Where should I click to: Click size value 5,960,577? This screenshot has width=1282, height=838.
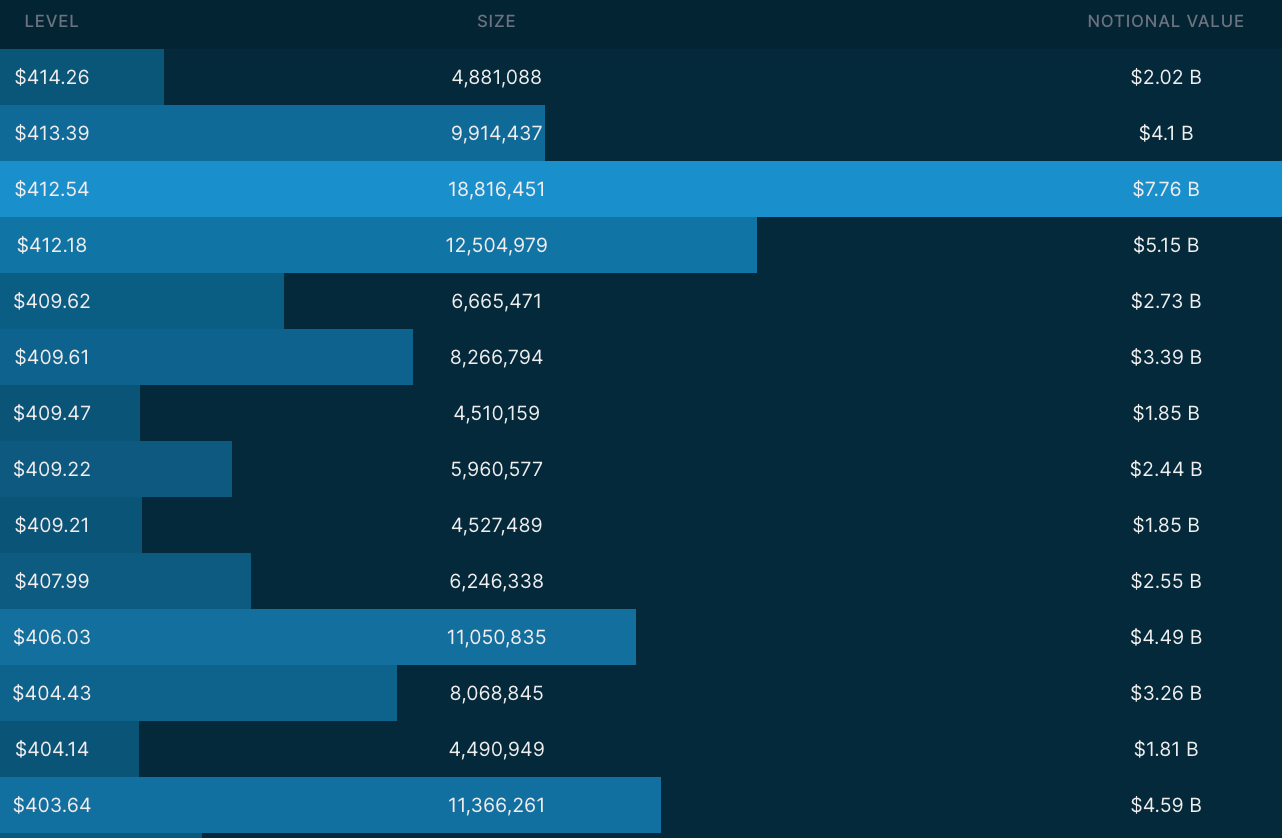(x=497, y=469)
